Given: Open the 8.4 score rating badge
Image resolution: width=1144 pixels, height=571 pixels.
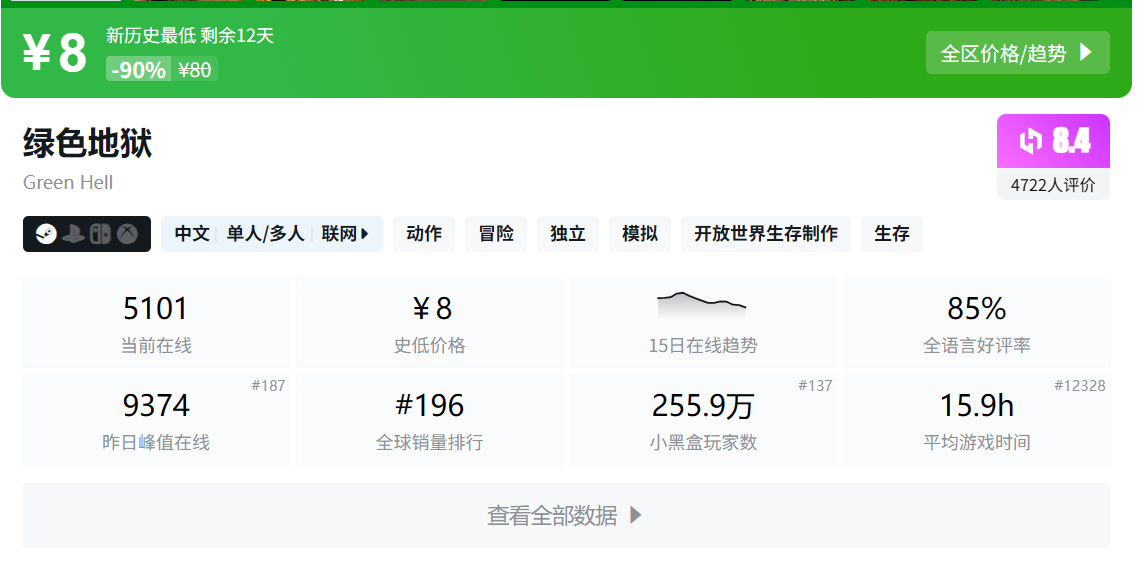Looking at the screenshot, I should (1053, 141).
